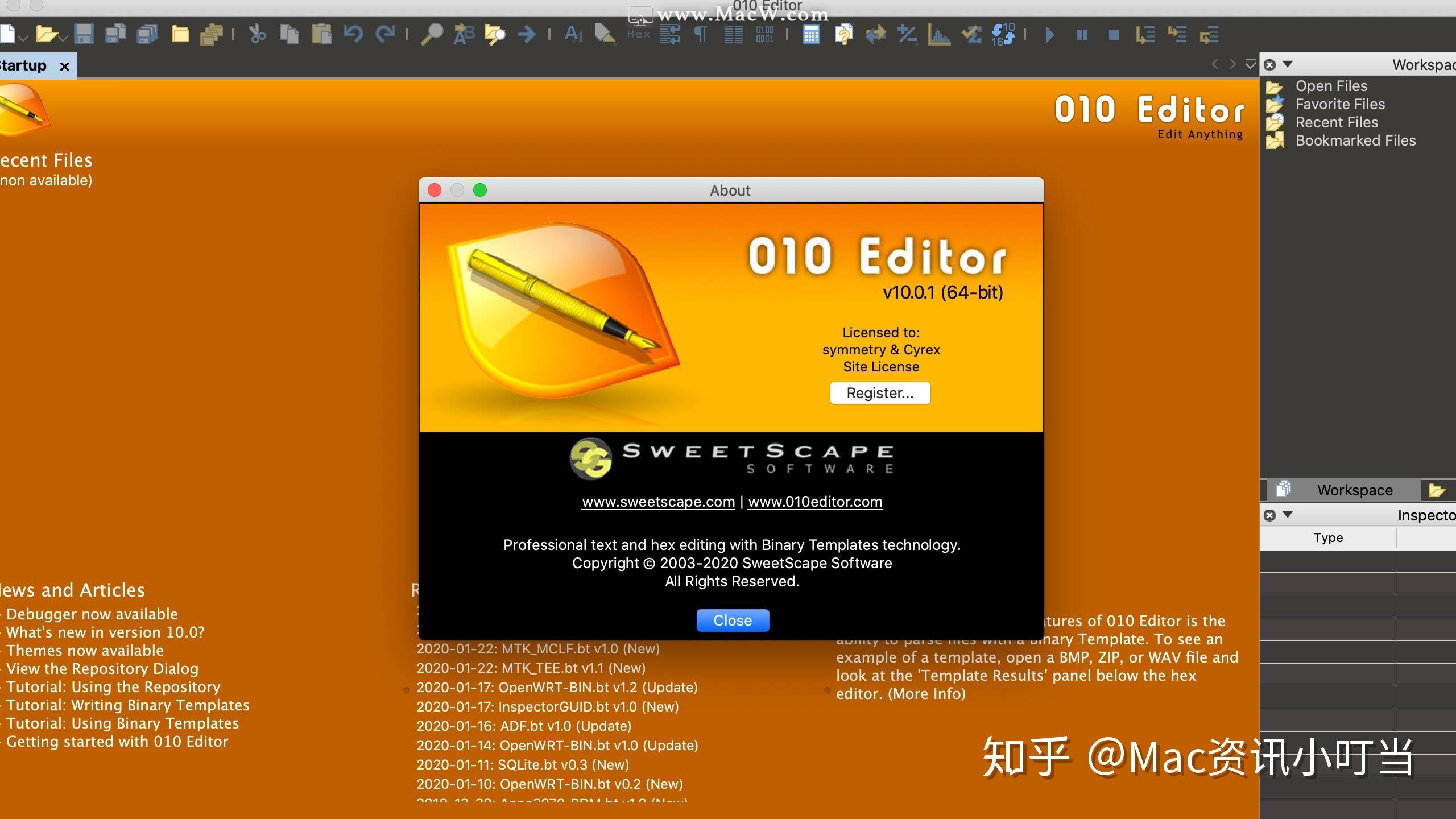1456x819 pixels.
Task: Open the Workspace panel options triangle
Action: pyautogui.click(x=1288, y=64)
